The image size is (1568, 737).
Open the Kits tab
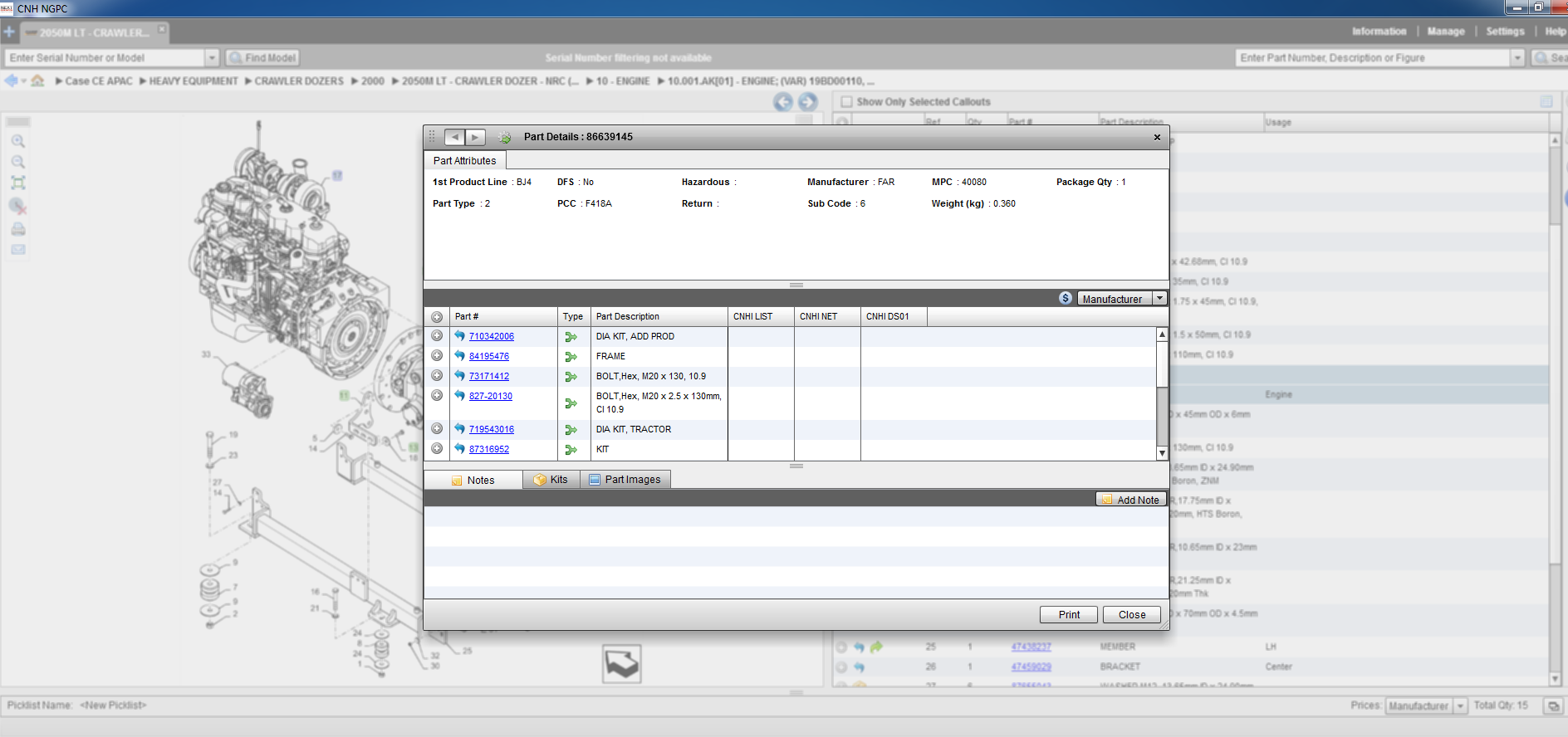(x=551, y=480)
